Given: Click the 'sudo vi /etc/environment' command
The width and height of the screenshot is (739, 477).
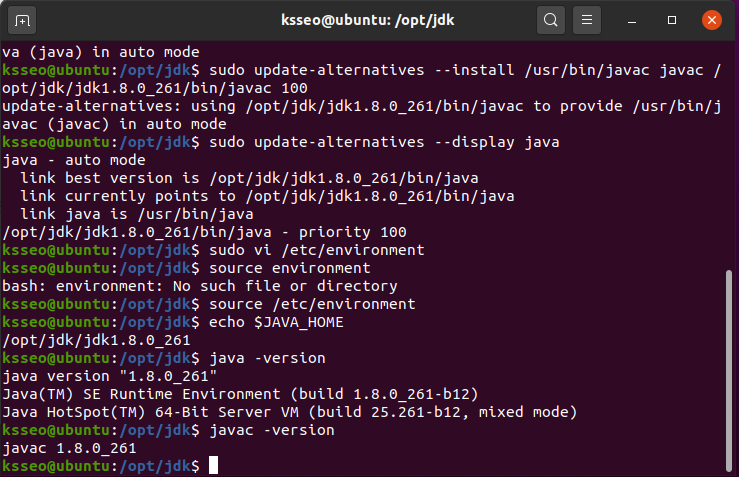Looking at the screenshot, I should (317, 250).
